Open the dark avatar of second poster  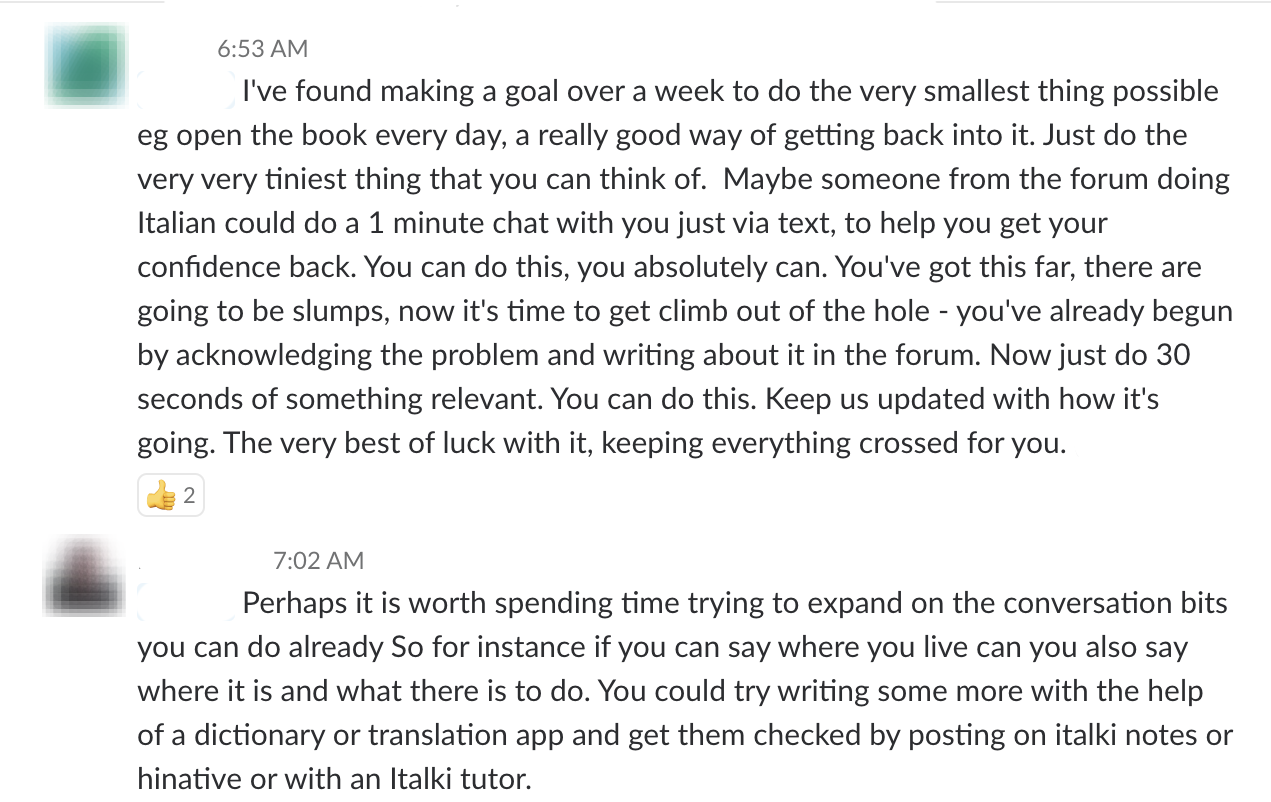pyautogui.click(x=86, y=575)
